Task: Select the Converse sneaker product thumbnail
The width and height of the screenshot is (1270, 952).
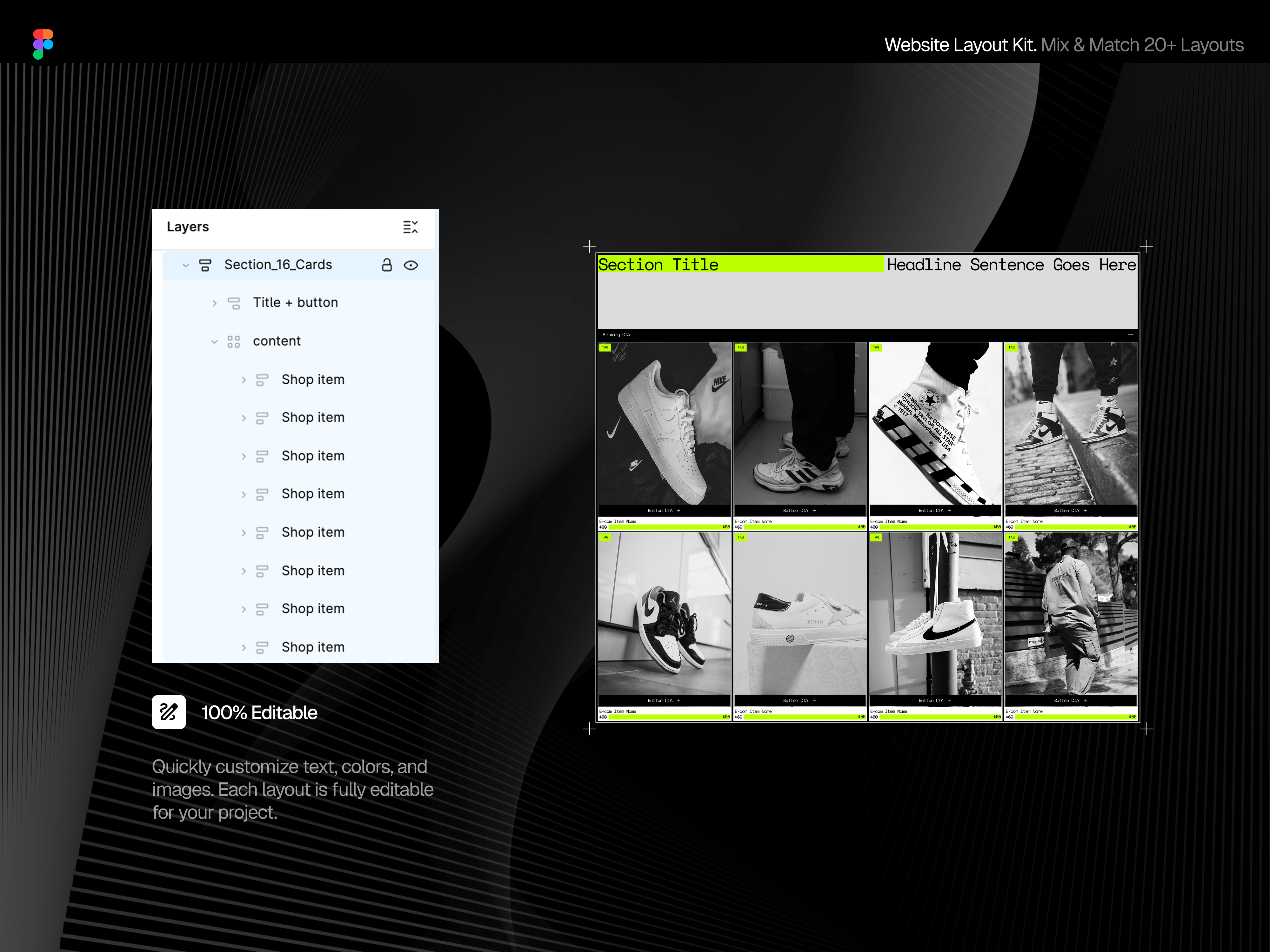Action: [935, 424]
